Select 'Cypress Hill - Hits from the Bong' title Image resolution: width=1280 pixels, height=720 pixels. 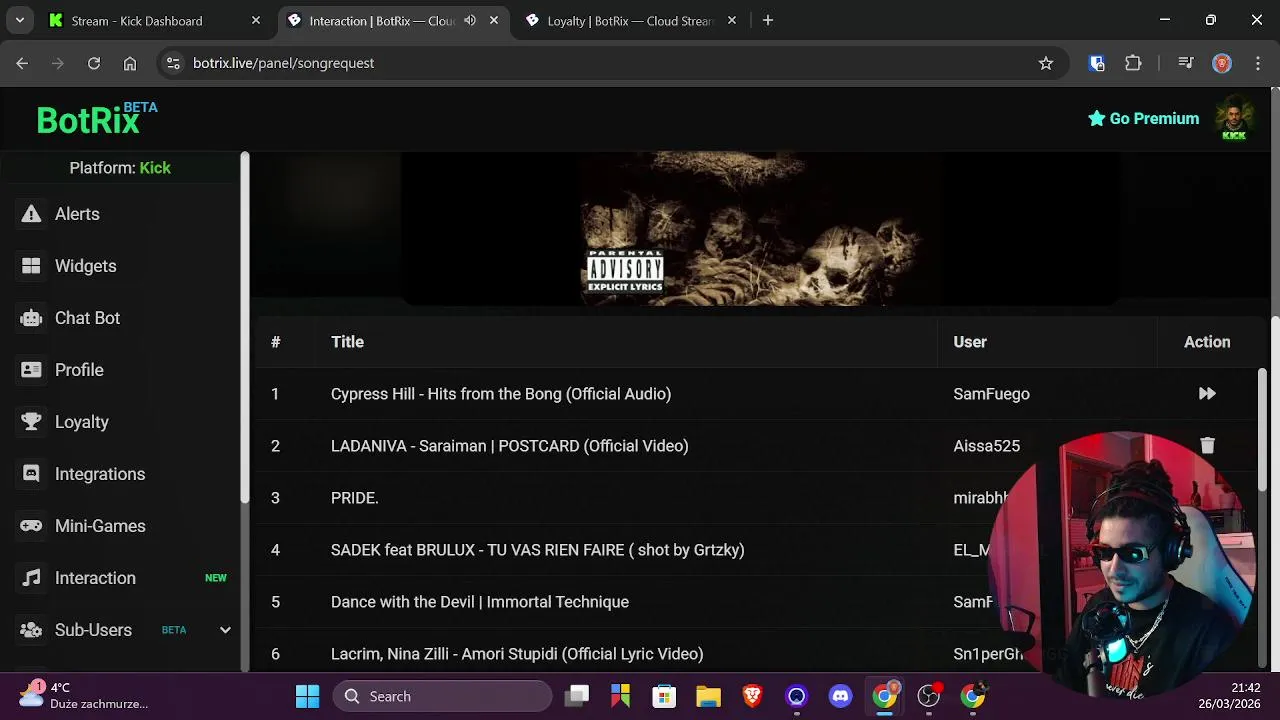click(501, 394)
